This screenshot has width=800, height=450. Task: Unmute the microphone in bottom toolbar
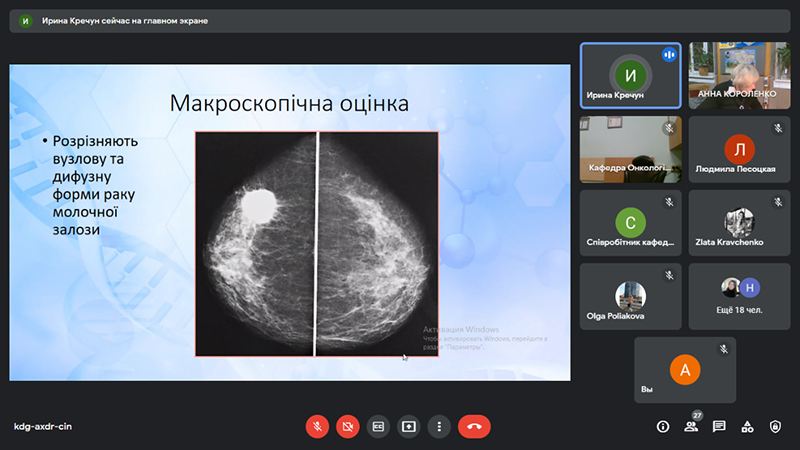317,426
